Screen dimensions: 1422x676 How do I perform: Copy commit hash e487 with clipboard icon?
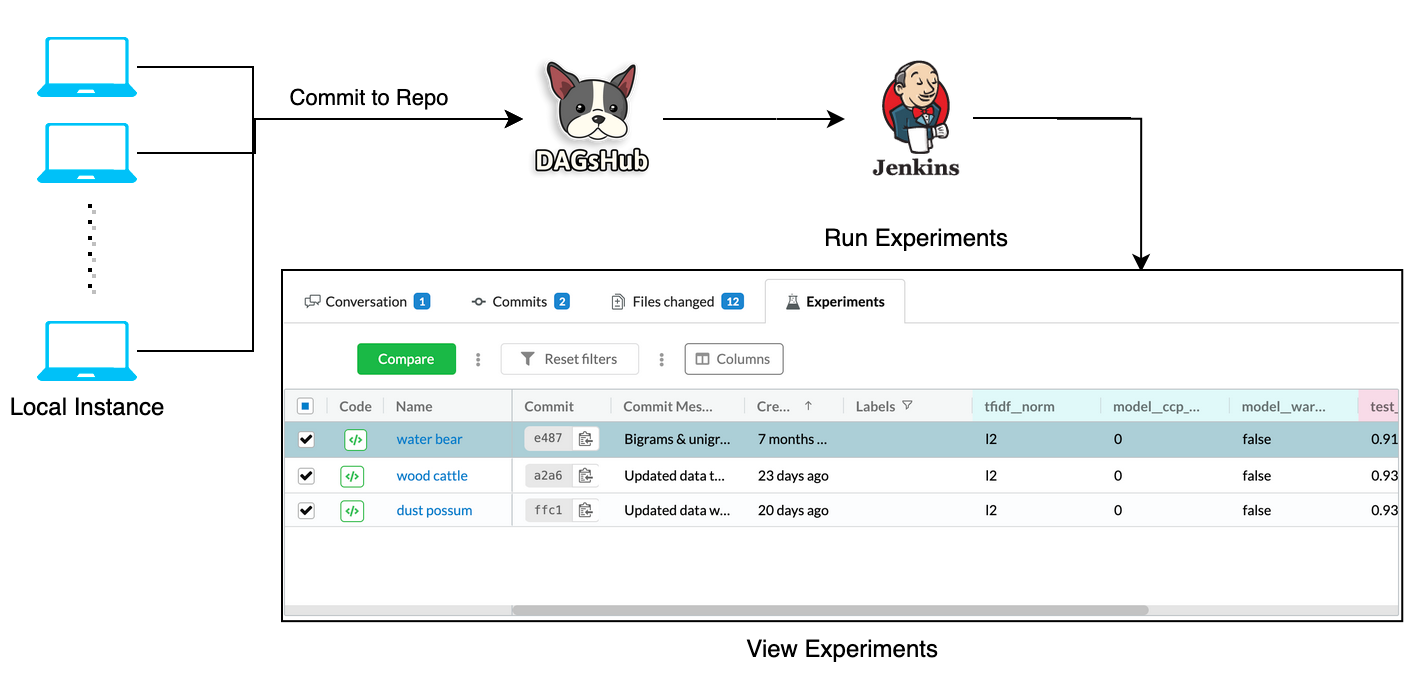coord(586,439)
